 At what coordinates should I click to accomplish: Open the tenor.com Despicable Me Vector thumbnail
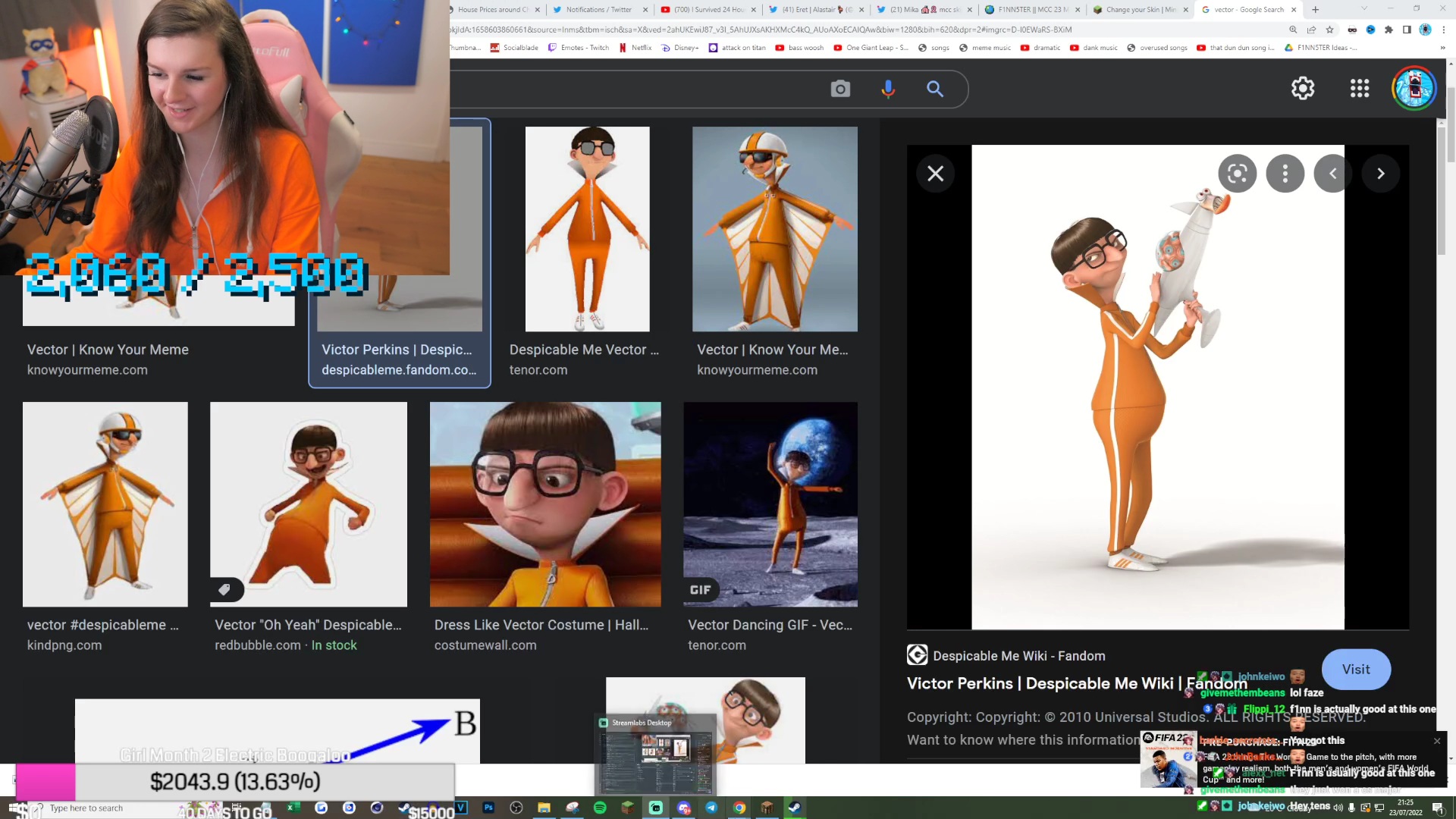[588, 228]
